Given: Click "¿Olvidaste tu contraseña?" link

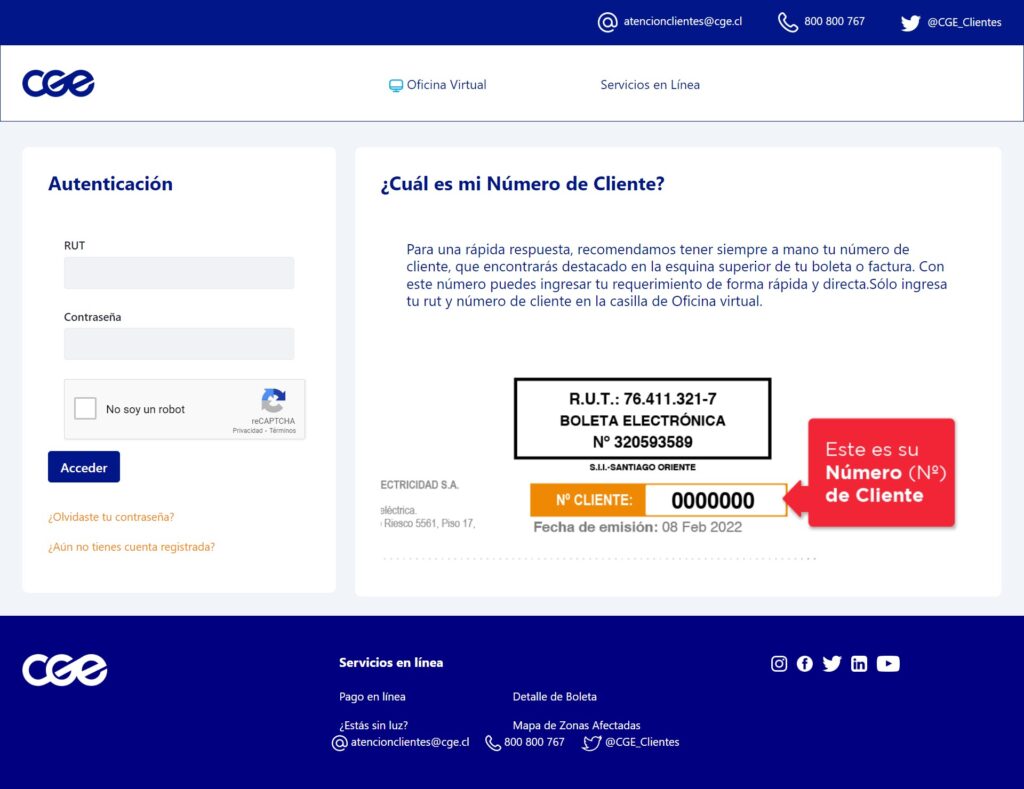Looking at the screenshot, I should coord(111,517).
